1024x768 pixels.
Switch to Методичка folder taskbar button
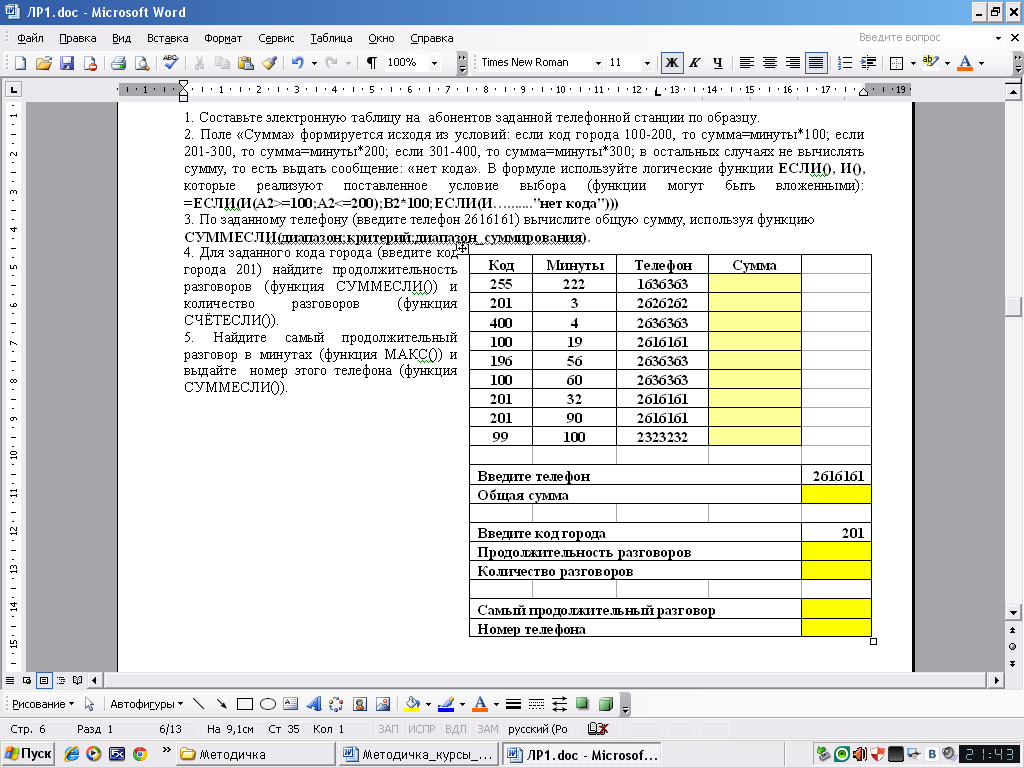pyautogui.click(x=255, y=754)
